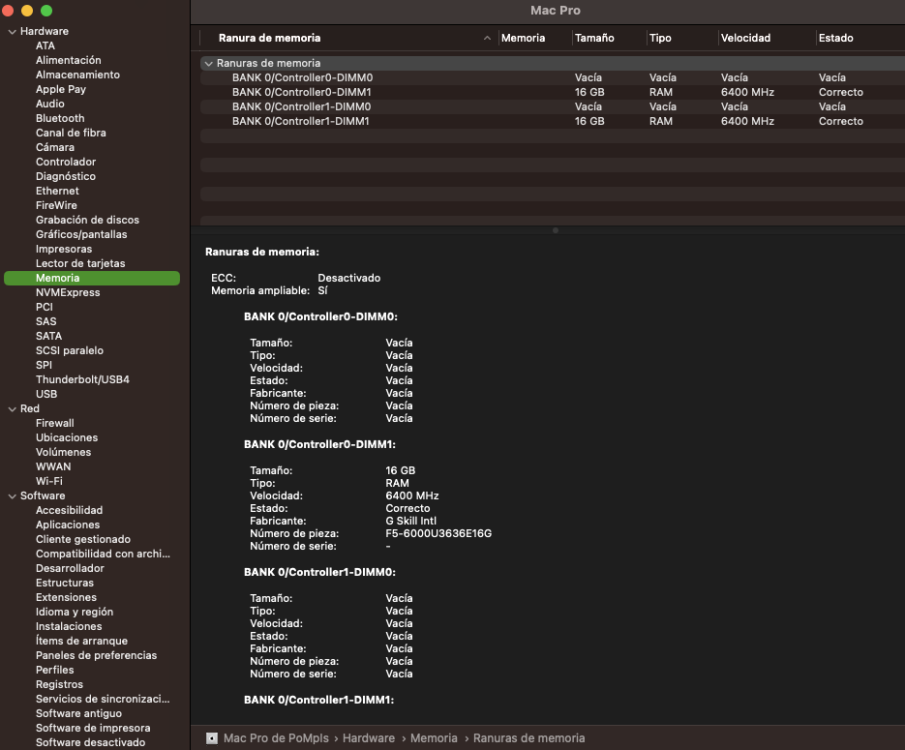This screenshot has height=750, width=905.
Task: Sort by the Tipo column header
Action: pos(660,38)
